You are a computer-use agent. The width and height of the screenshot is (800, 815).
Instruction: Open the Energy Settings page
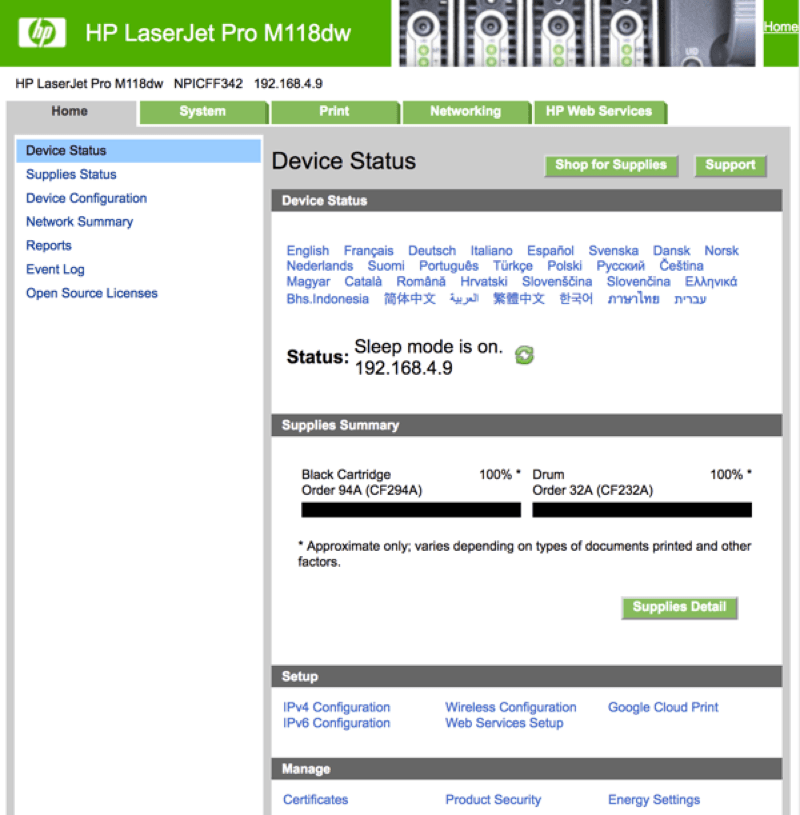(653, 799)
